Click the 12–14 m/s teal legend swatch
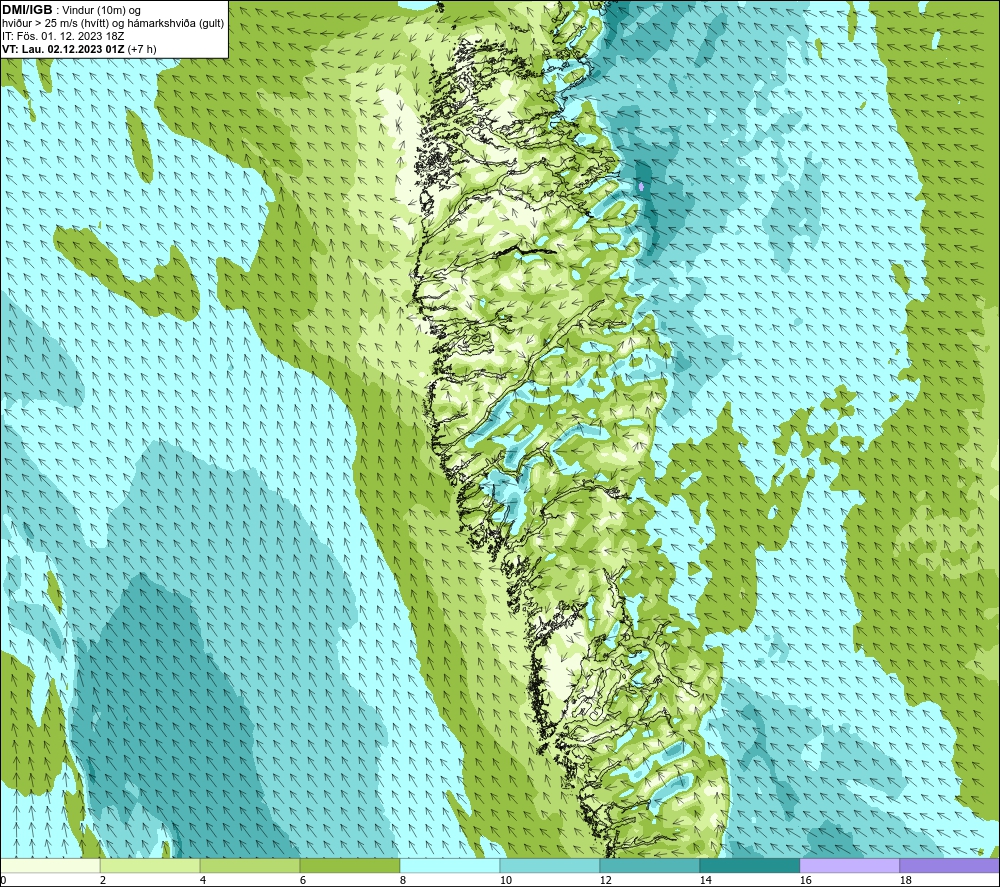Image resolution: width=1000 pixels, height=887 pixels. [649, 865]
